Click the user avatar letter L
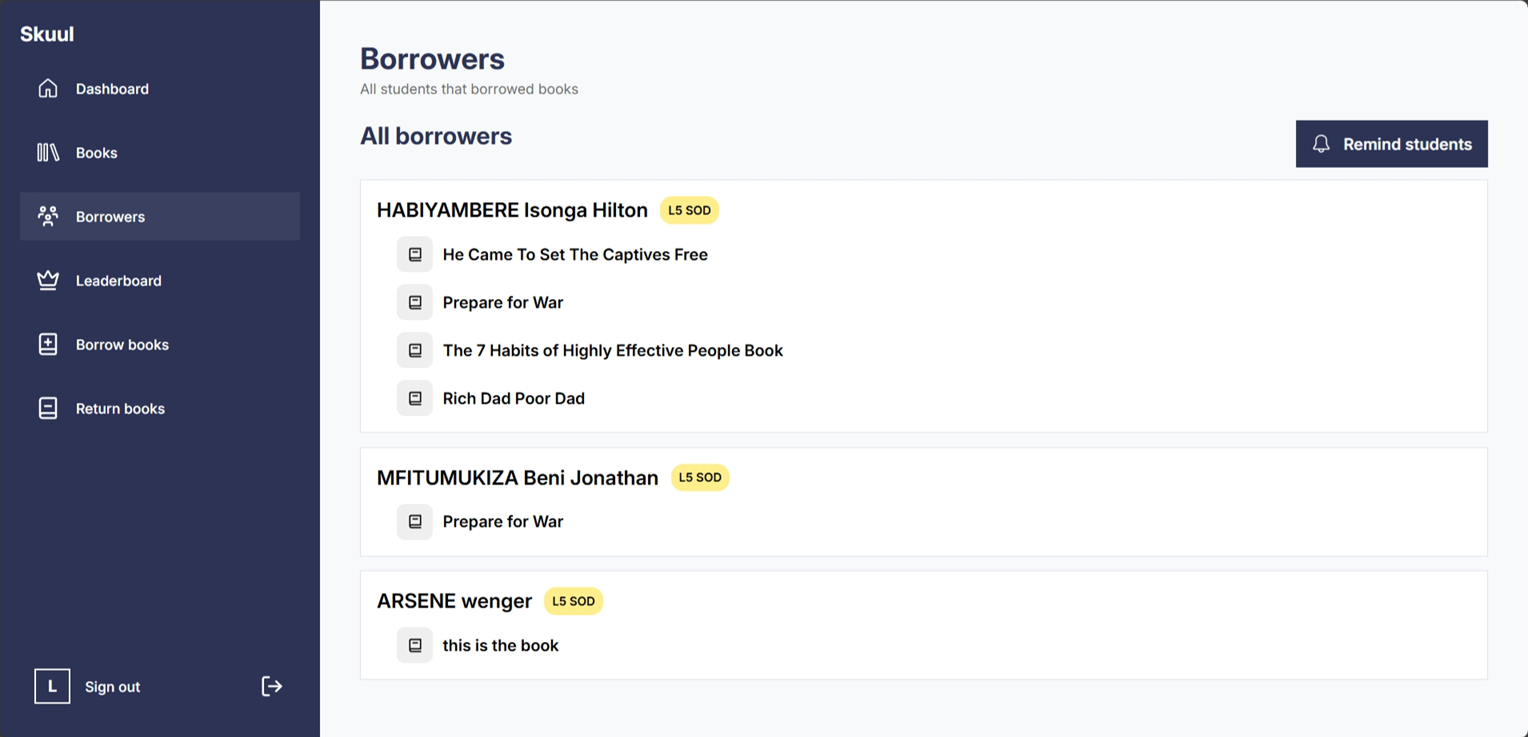This screenshot has width=1528, height=737. (x=52, y=686)
